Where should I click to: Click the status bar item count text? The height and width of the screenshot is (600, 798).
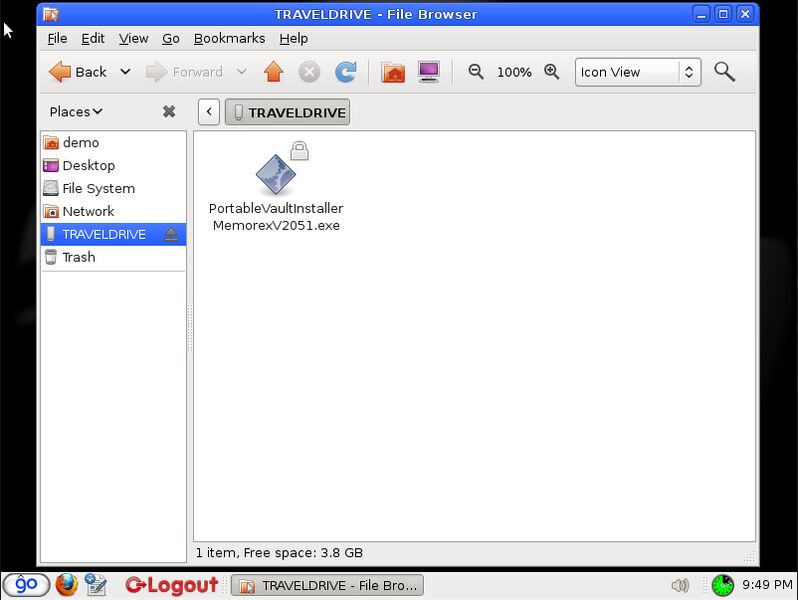point(279,553)
